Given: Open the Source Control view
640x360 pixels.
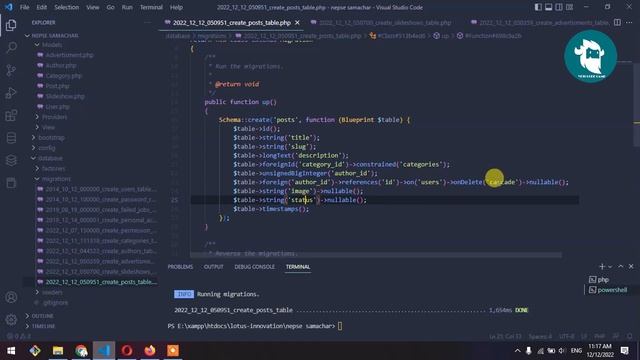Looking at the screenshot, I should point(11,70).
